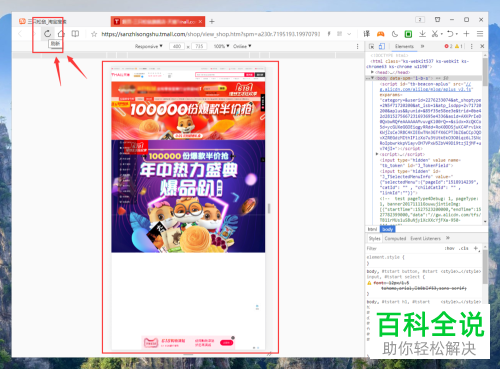This screenshot has width=500, height=369.
Task: Click the tab count box showing 2
Action: pos(420,20)
